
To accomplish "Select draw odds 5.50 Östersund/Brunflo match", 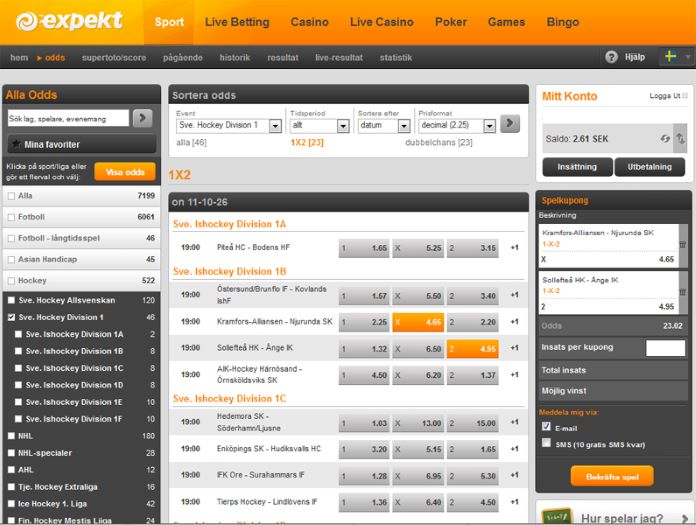I will click(418, 296).
